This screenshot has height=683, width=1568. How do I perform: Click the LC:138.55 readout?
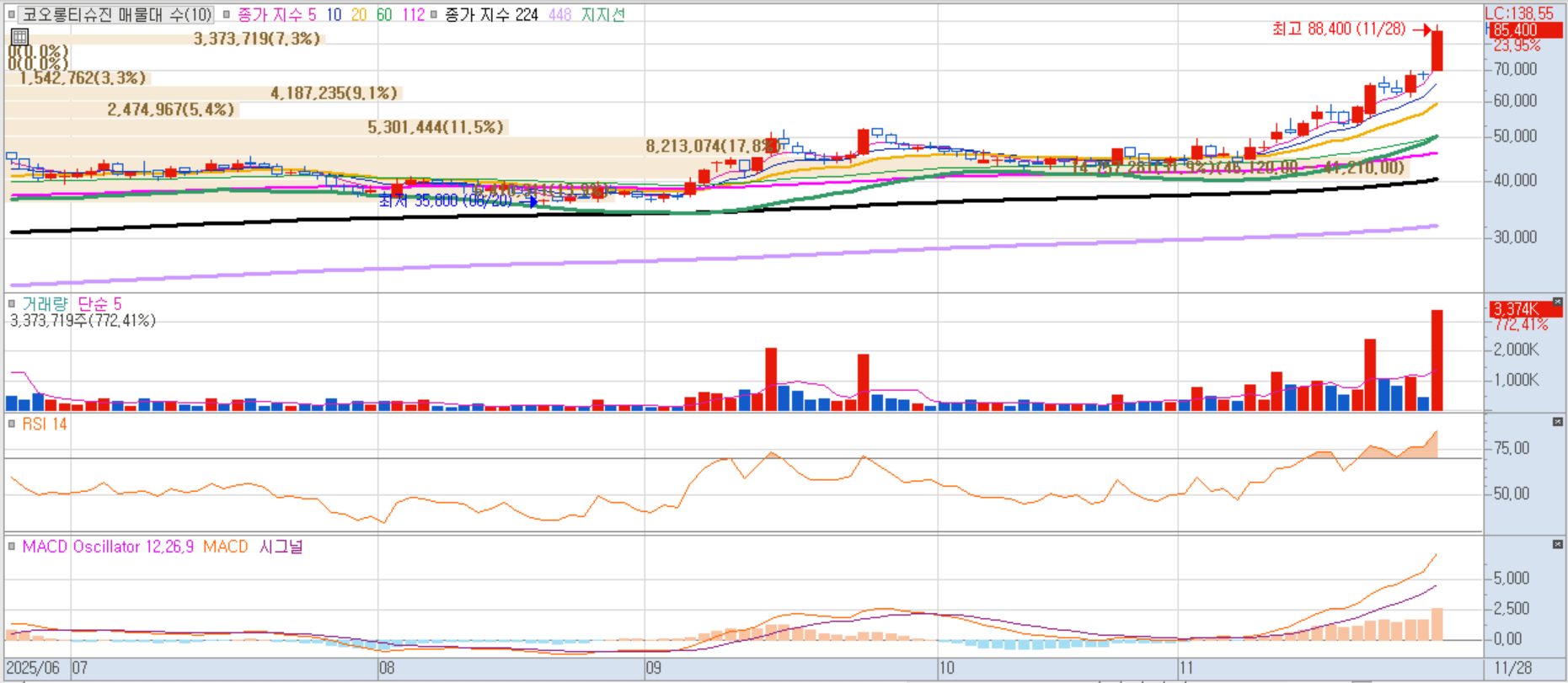(1519, 13)
